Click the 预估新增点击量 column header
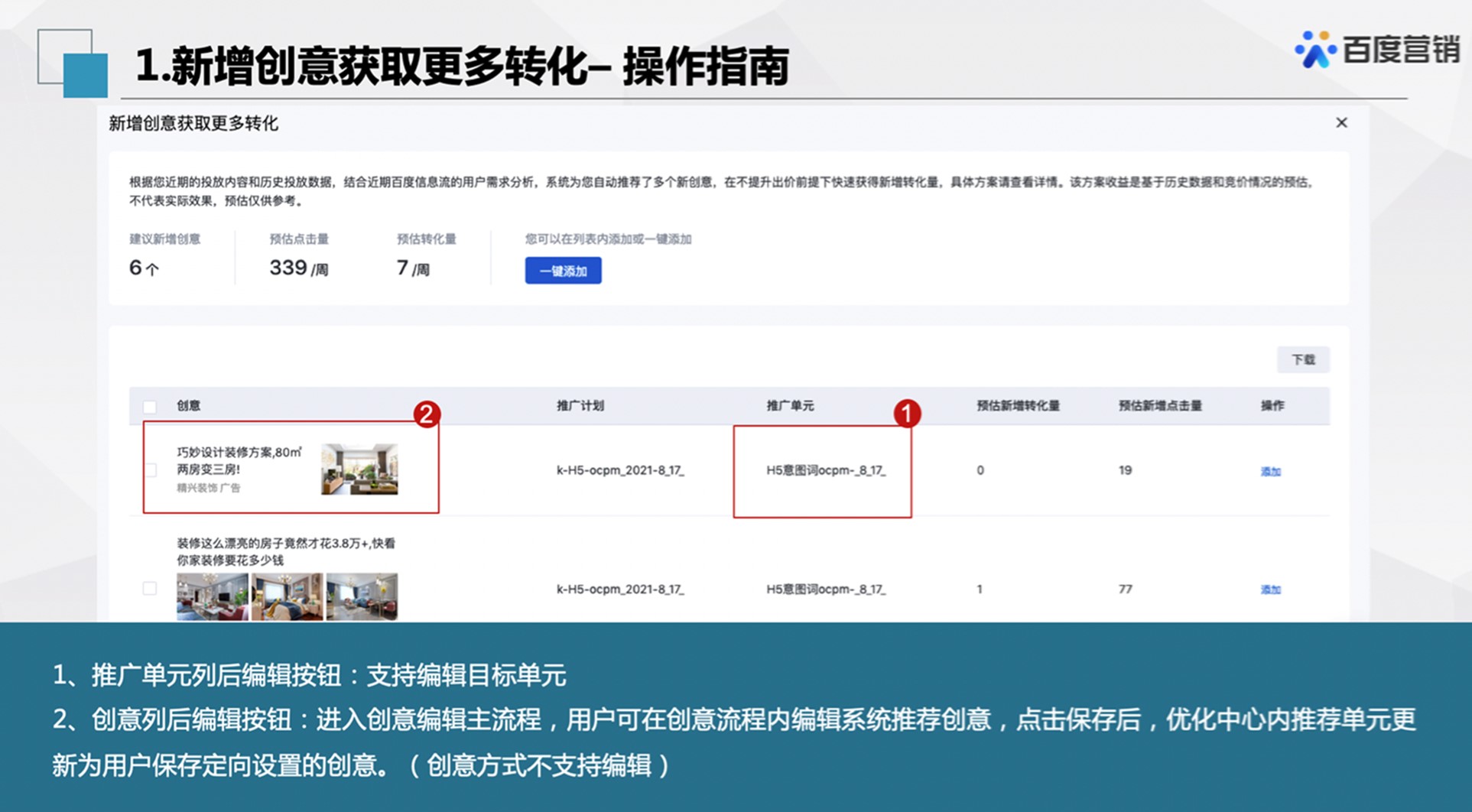 (x=1160, y=406)
